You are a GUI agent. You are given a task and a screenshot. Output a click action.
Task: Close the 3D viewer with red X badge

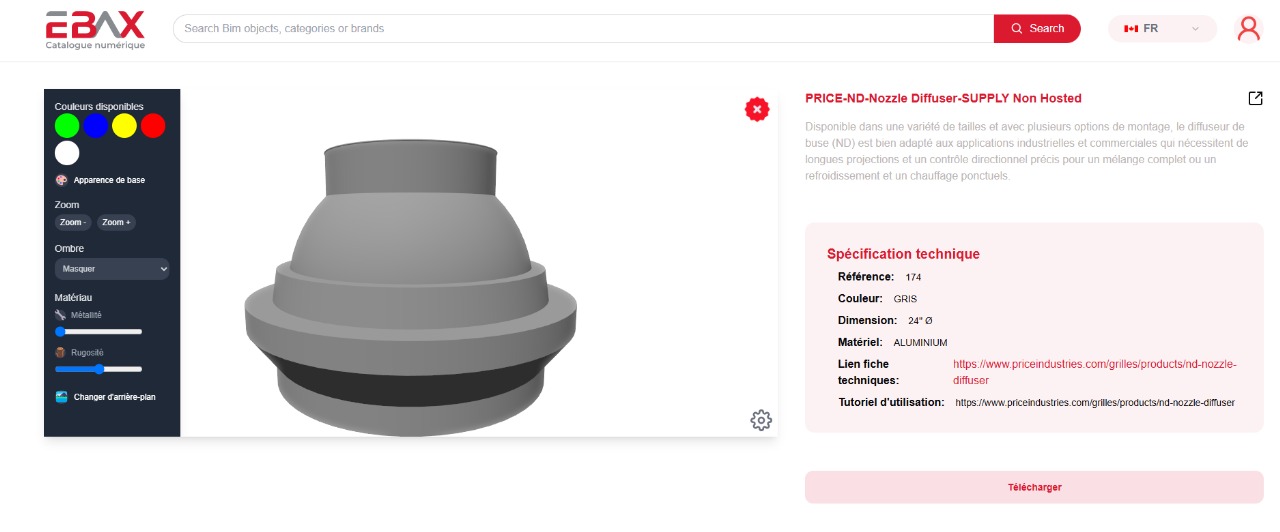pos(757,109)
